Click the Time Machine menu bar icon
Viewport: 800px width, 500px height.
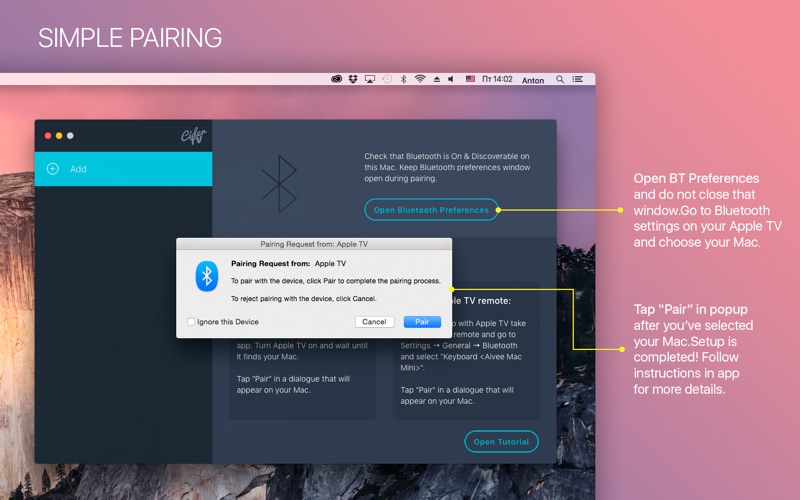(387, 79)
